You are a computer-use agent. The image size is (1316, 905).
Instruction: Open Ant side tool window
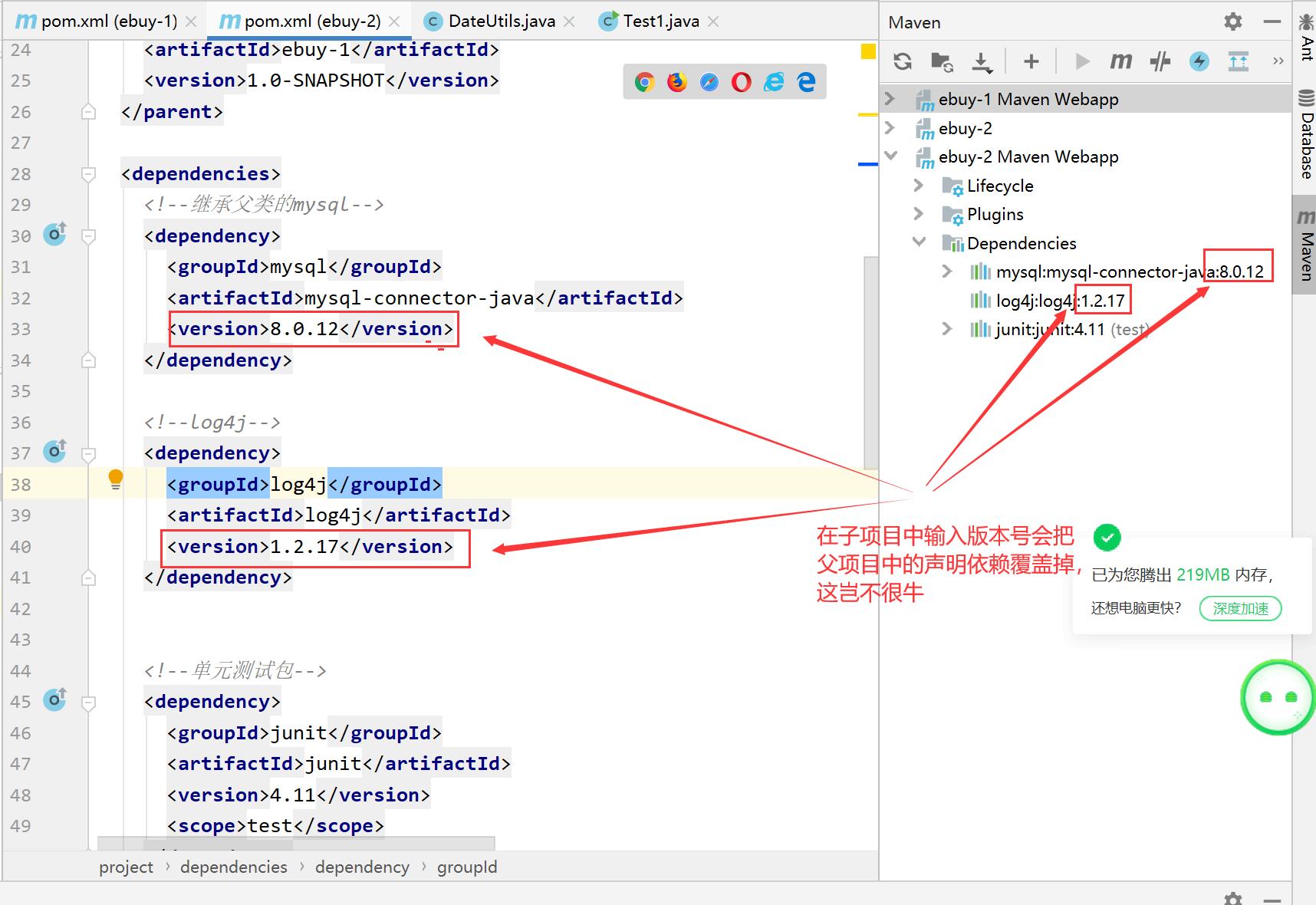1305,38
